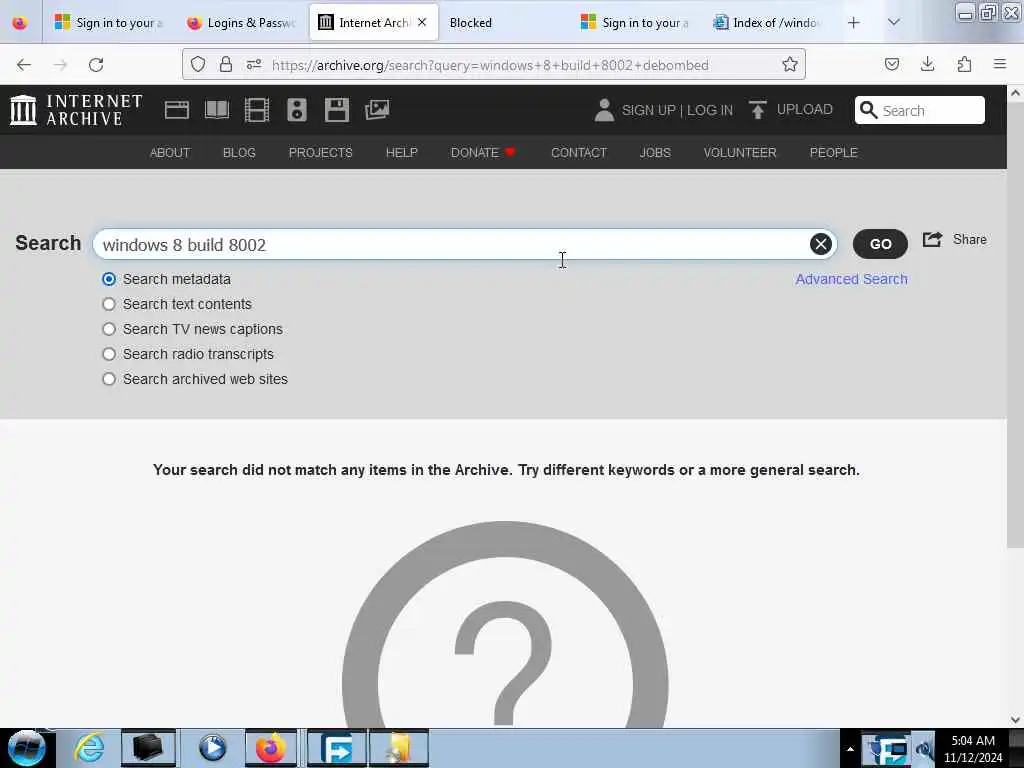
Task: Open the Audio speaker icon
Action: [x=296, y=110]
